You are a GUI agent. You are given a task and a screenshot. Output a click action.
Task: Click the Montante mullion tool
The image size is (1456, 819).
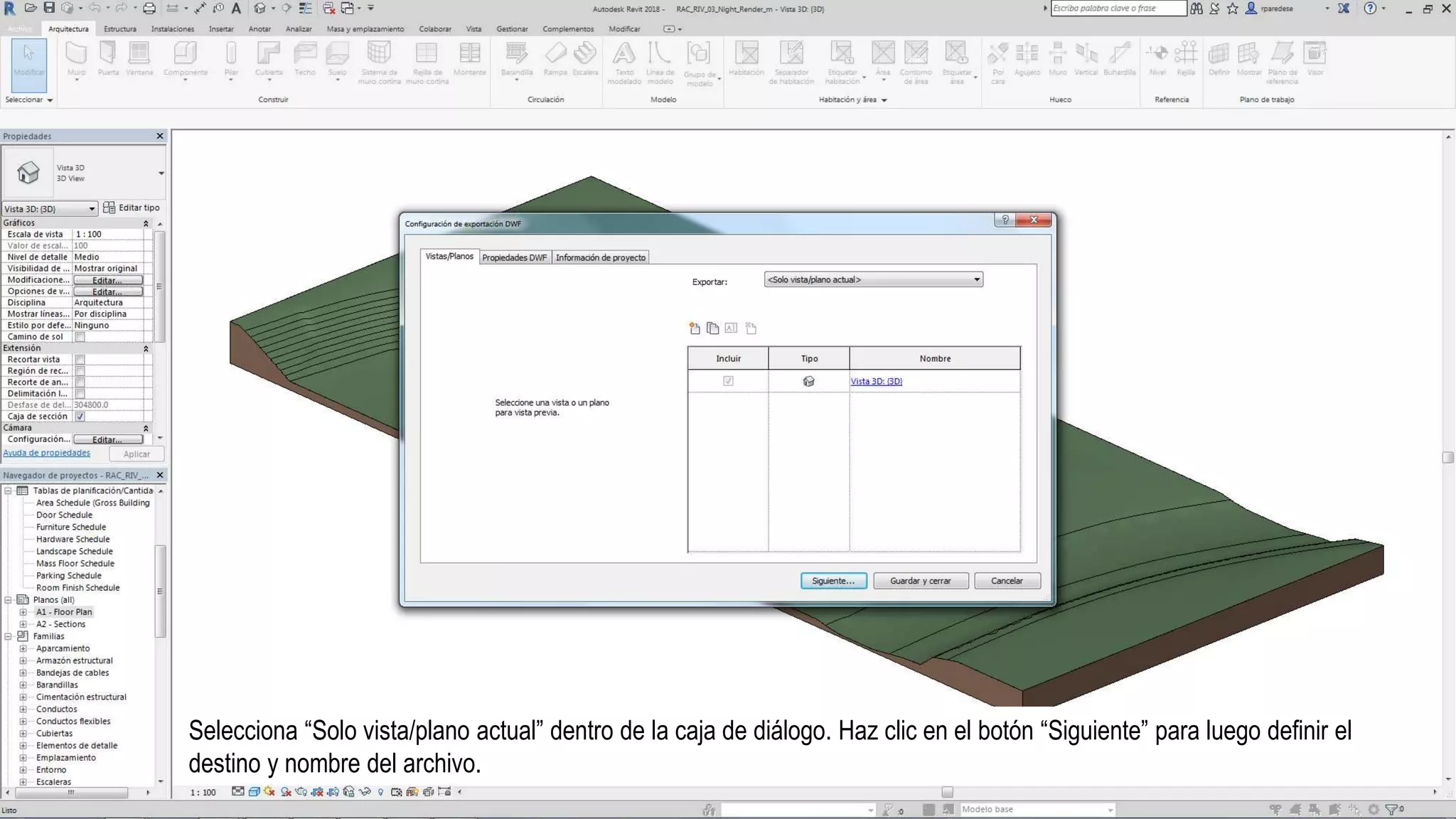pyautogui.click(x=470, y=59)
